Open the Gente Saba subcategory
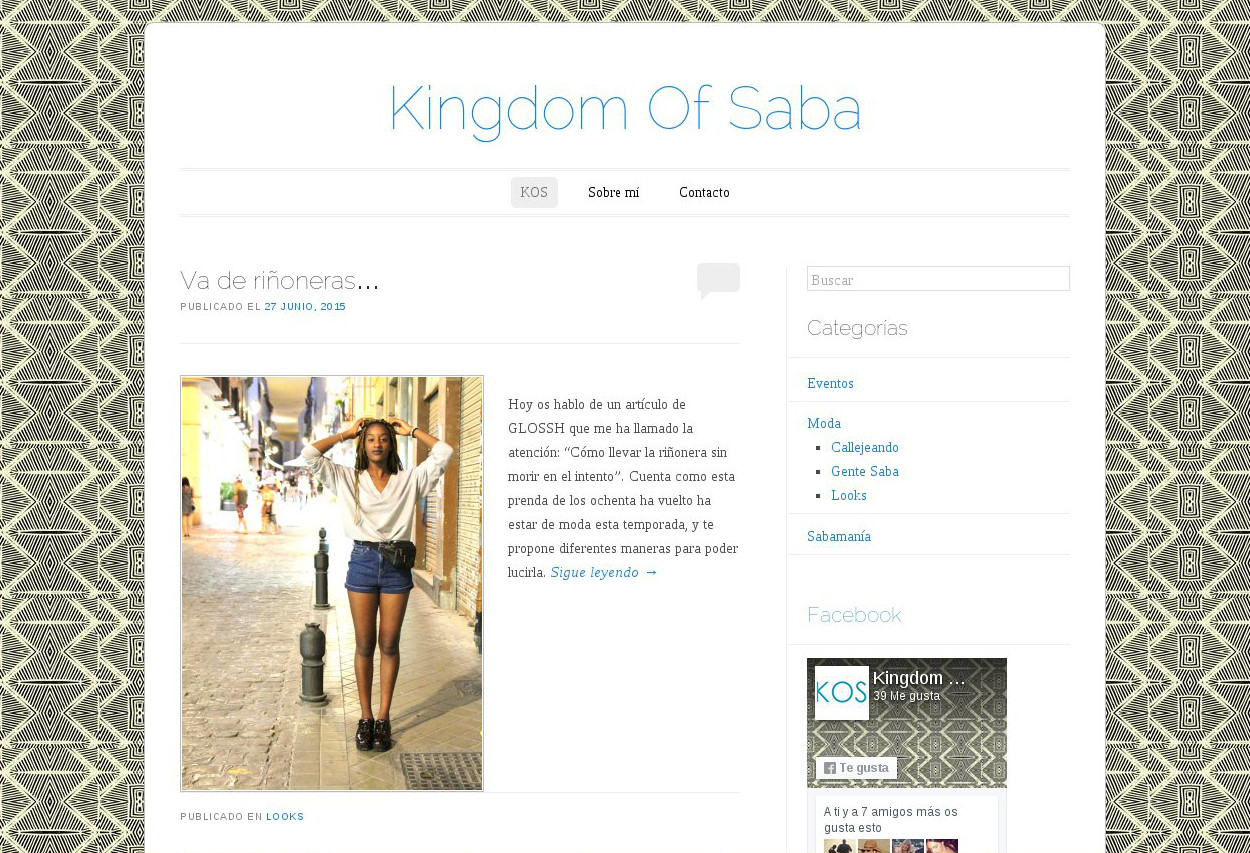 865,472
